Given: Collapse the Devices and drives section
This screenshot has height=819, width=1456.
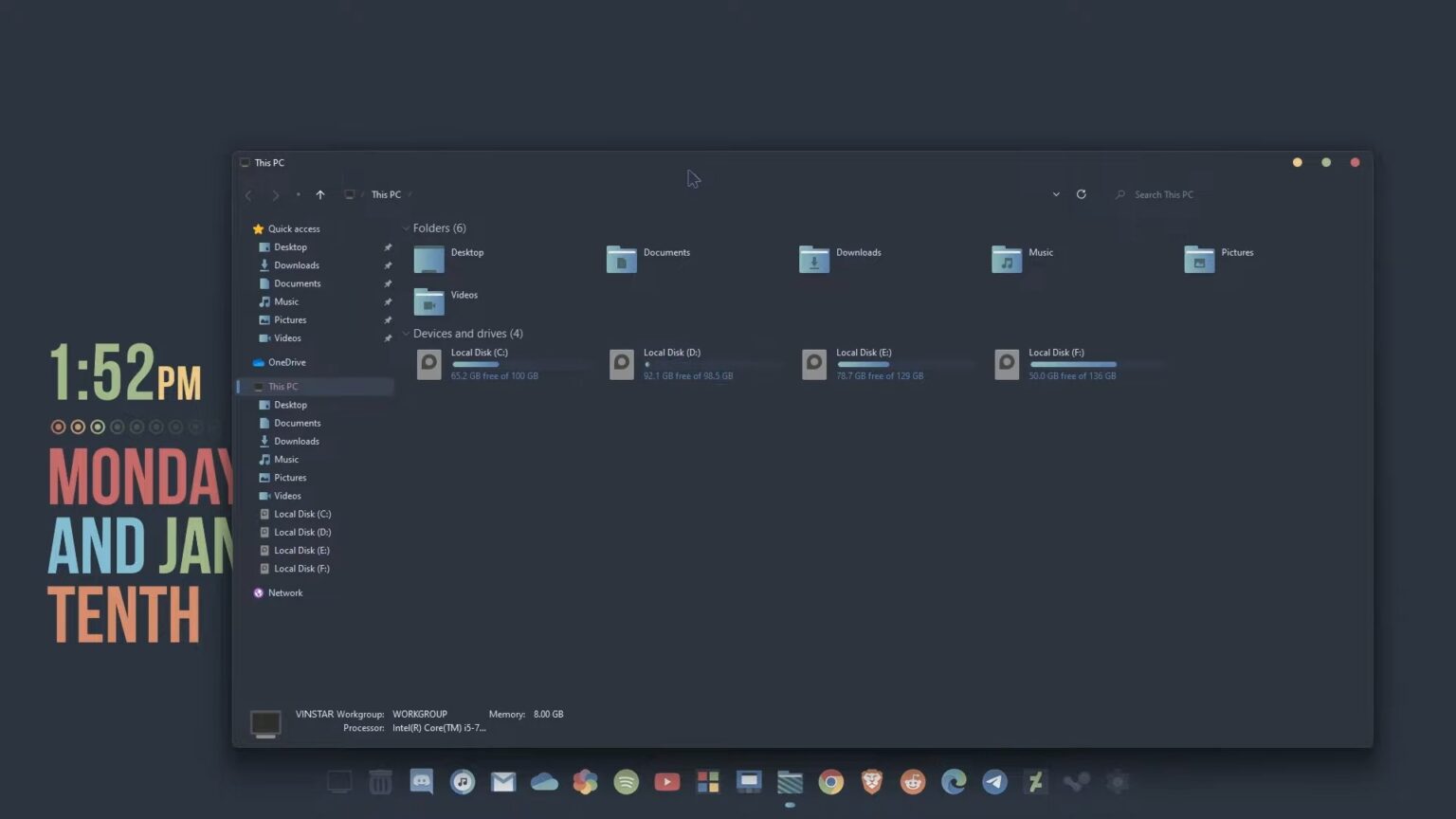Looking at the screenshot, I should [x=406, y=333].
